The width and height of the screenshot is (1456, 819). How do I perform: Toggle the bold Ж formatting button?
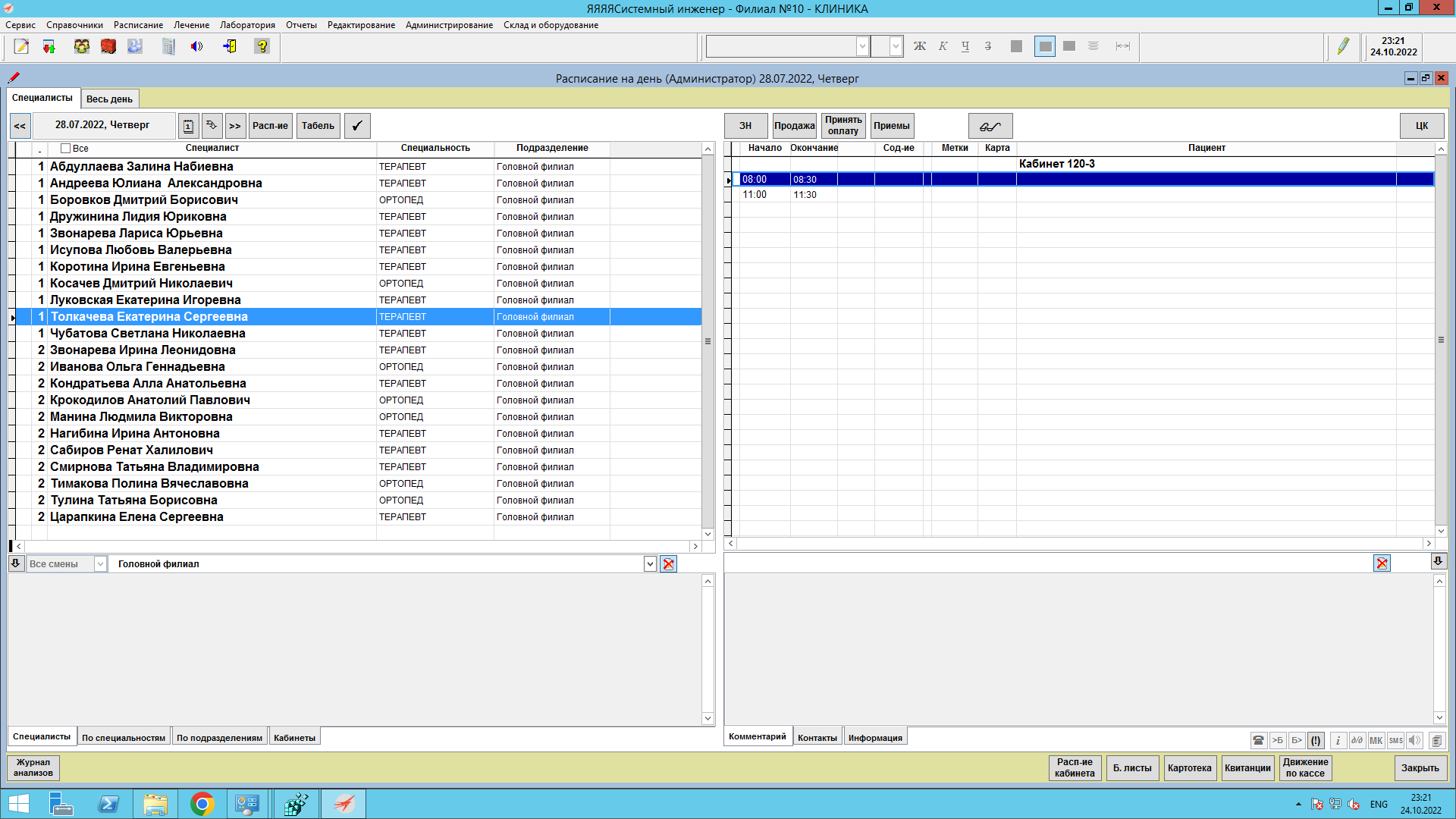coord(919,46)
